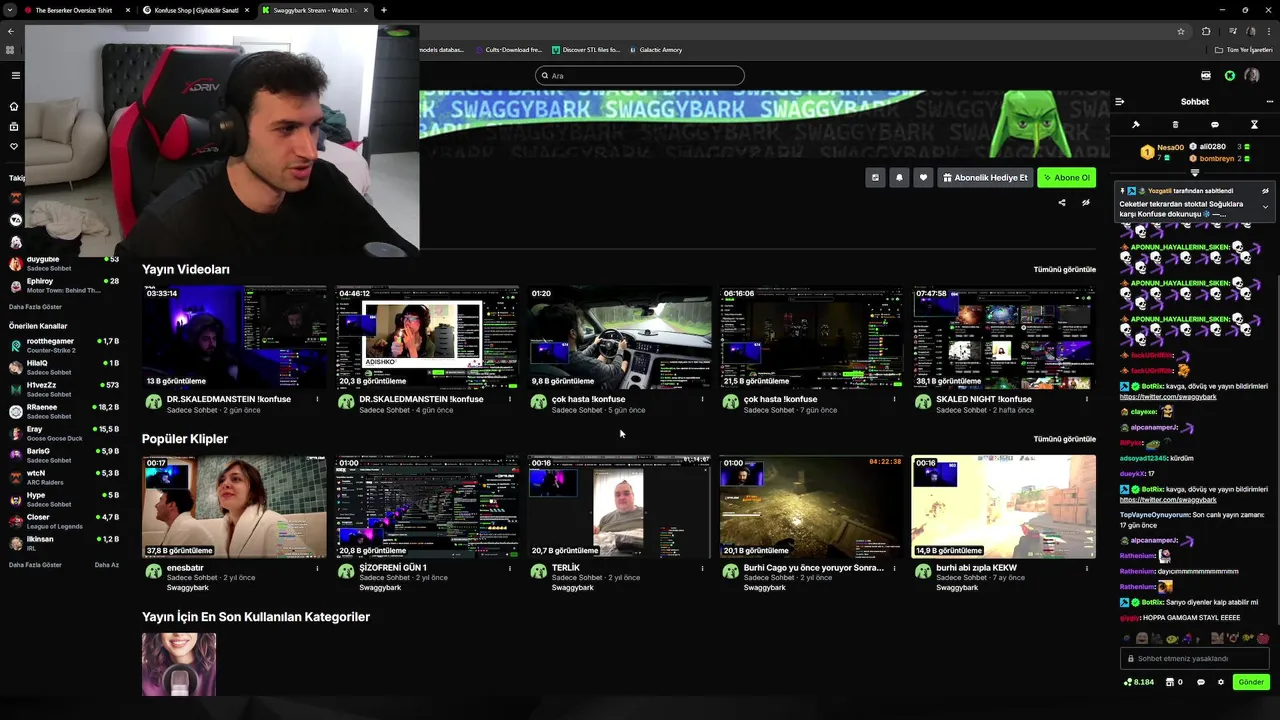This screenshot has width=1280, height=720.
Task: Open the 04:46:12 DR.SKALEDMANSTEIN video thumbnail
Action: click(x=427, y=337)
